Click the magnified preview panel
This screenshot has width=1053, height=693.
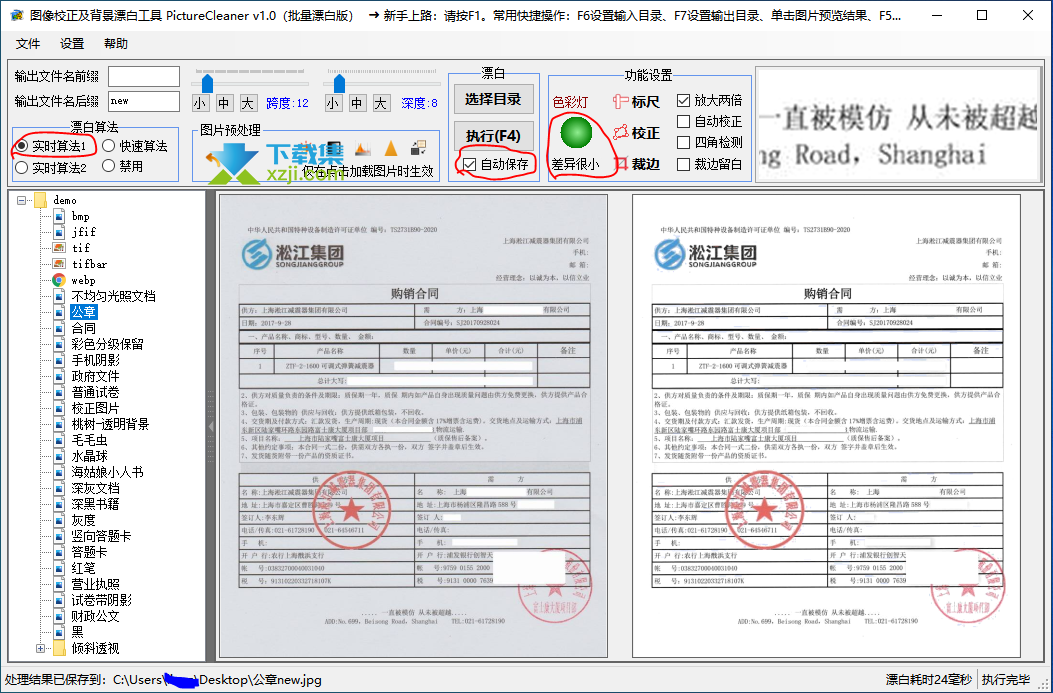pos(898,124)
